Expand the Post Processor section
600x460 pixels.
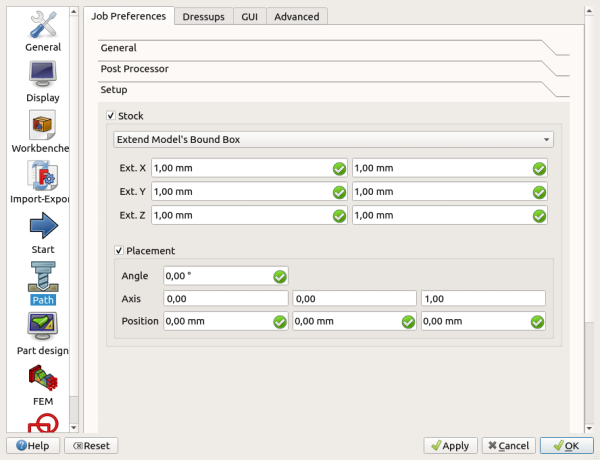334,69
